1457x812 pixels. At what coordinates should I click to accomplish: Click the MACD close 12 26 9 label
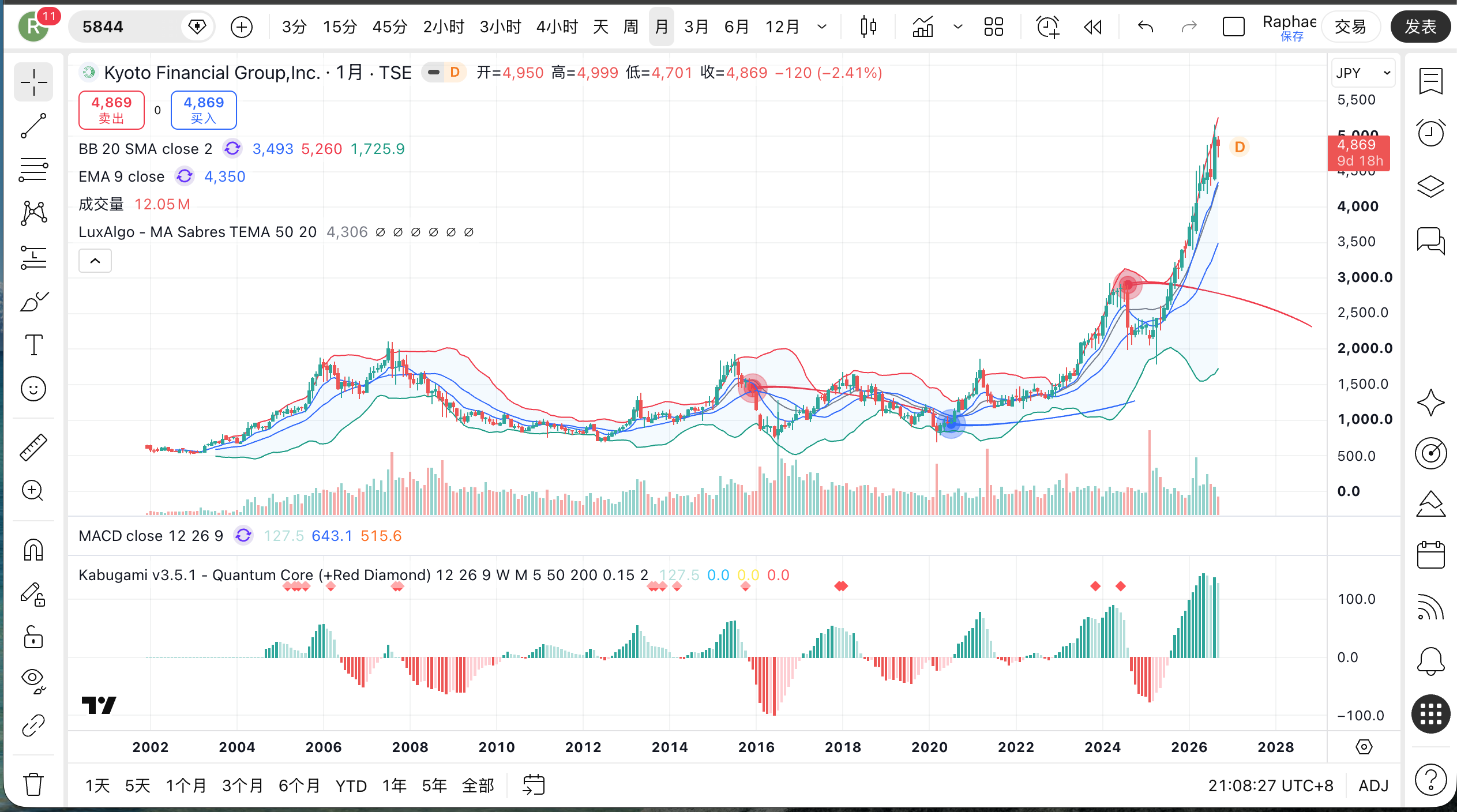[151, 536]
